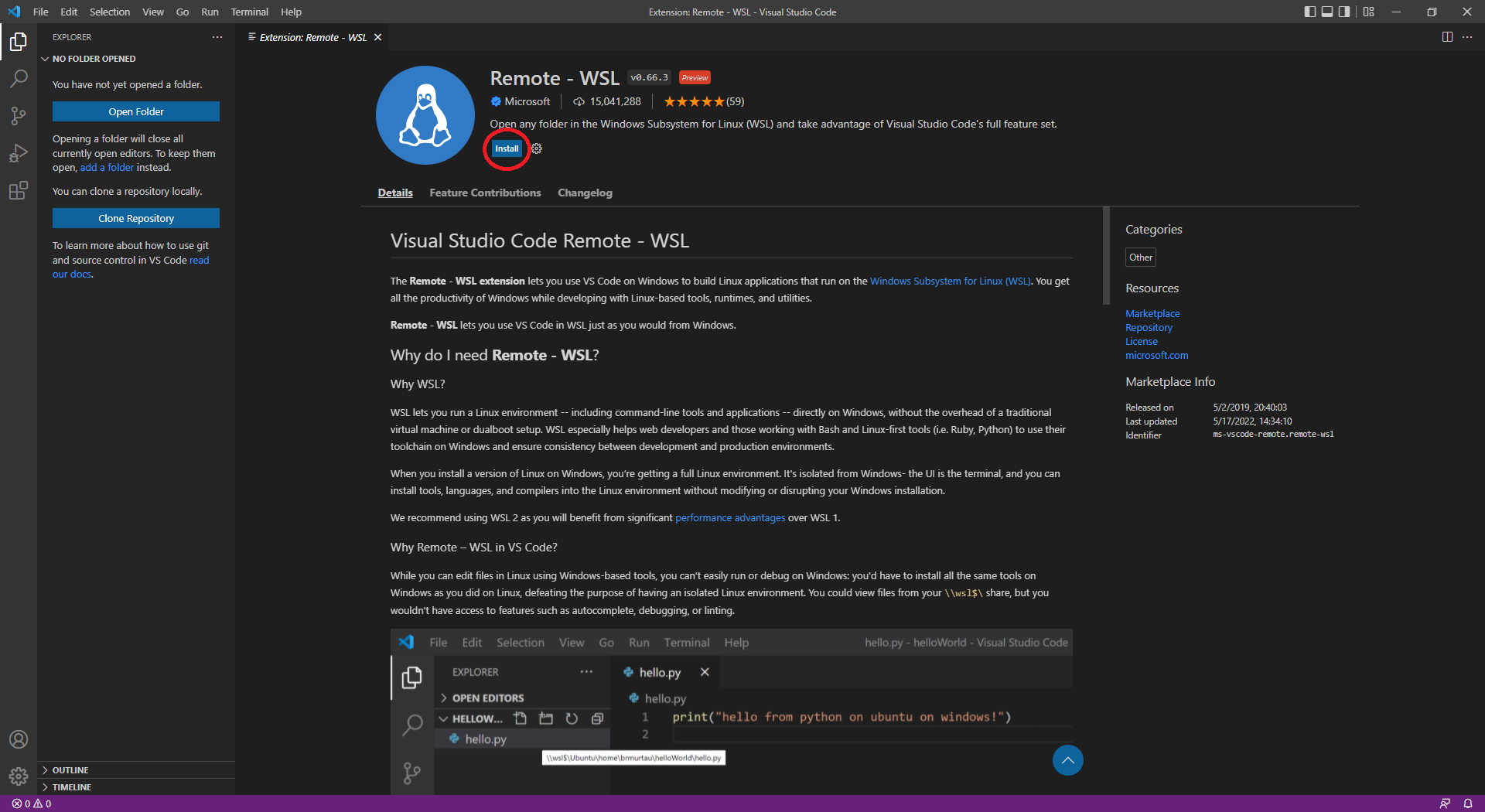1485x812 pixels.
Task: Click the errors and warnings status indicator
Action: point(32,803)
